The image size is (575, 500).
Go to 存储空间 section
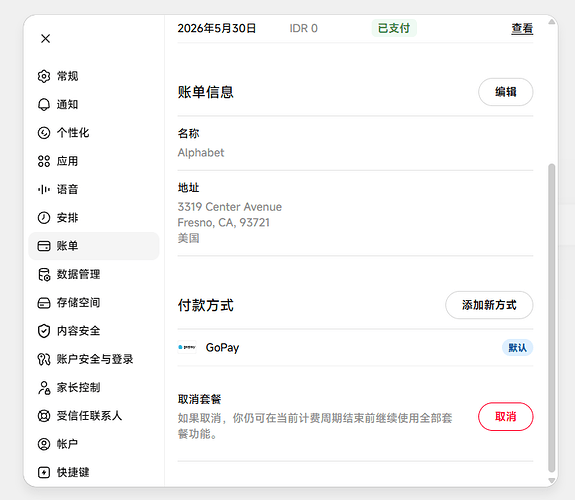coord(94,303)
